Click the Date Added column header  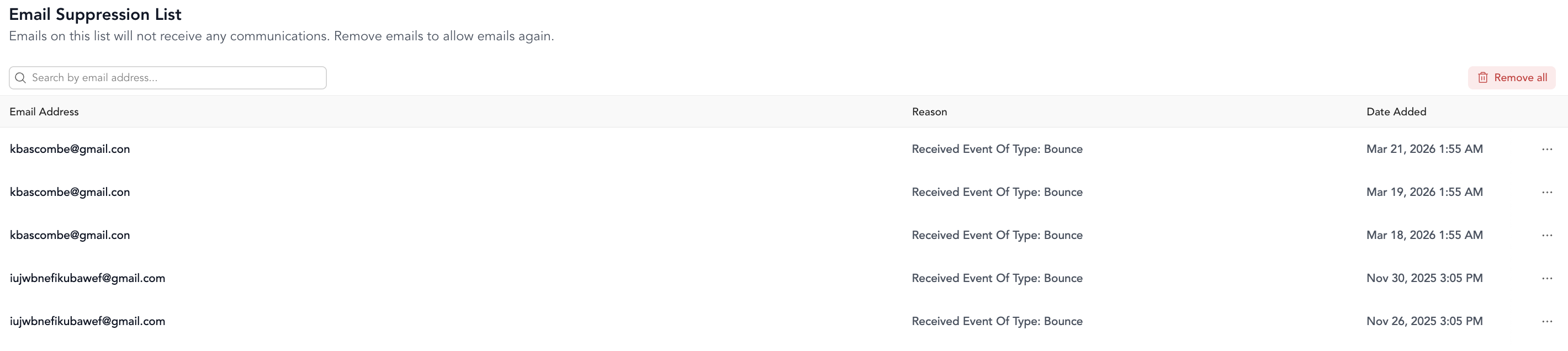click(1396, 112)
